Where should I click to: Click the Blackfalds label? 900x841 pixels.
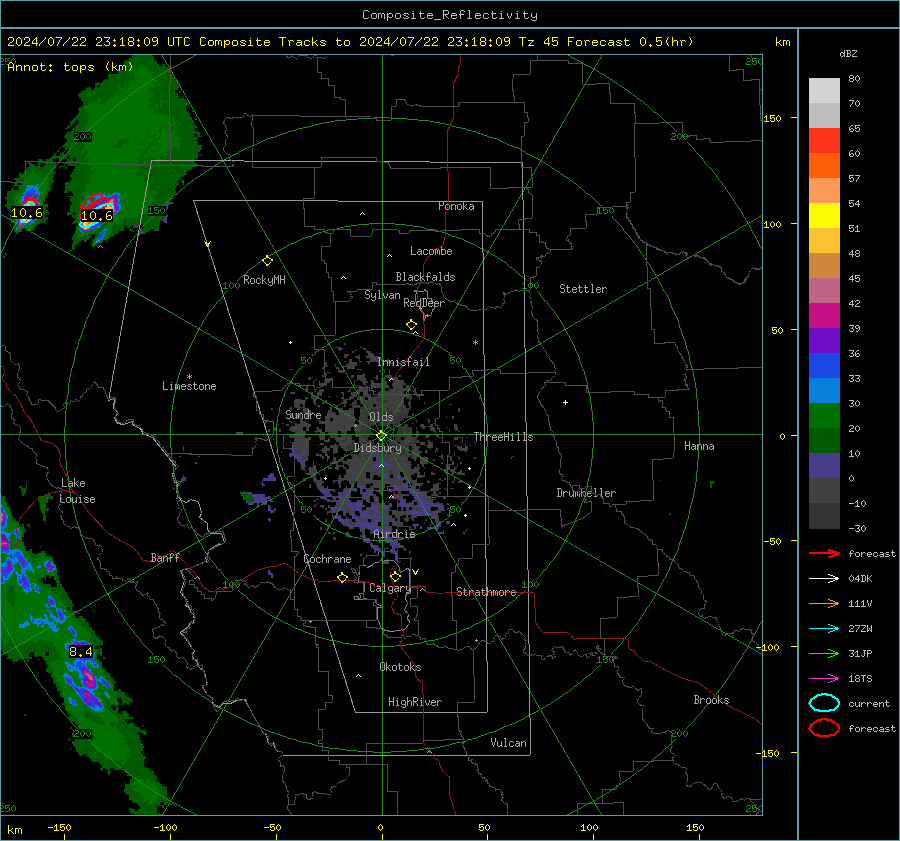pos(425,277)
